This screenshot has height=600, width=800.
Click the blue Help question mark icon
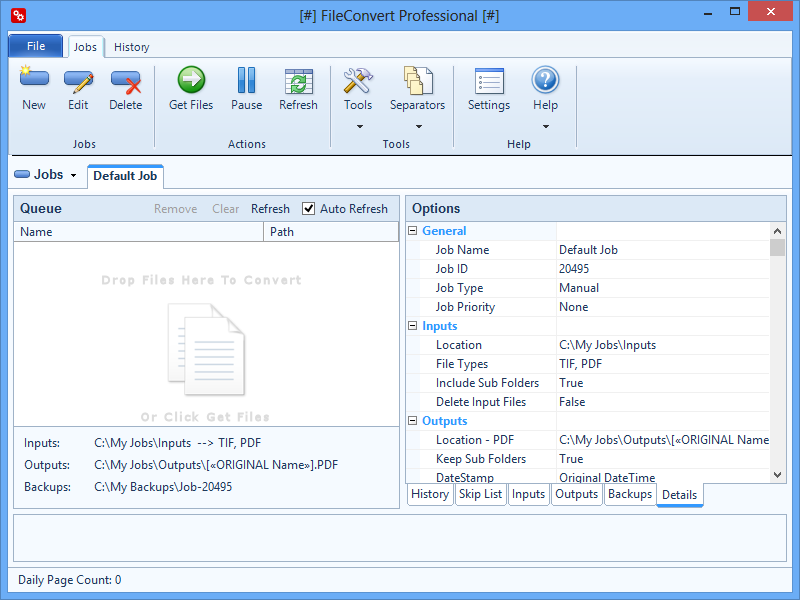pos(545,80)
